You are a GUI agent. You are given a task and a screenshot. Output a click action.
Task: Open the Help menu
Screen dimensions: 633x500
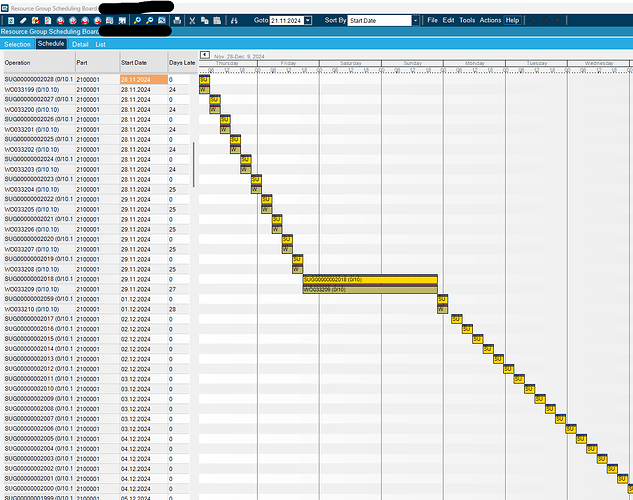(512, 20)
